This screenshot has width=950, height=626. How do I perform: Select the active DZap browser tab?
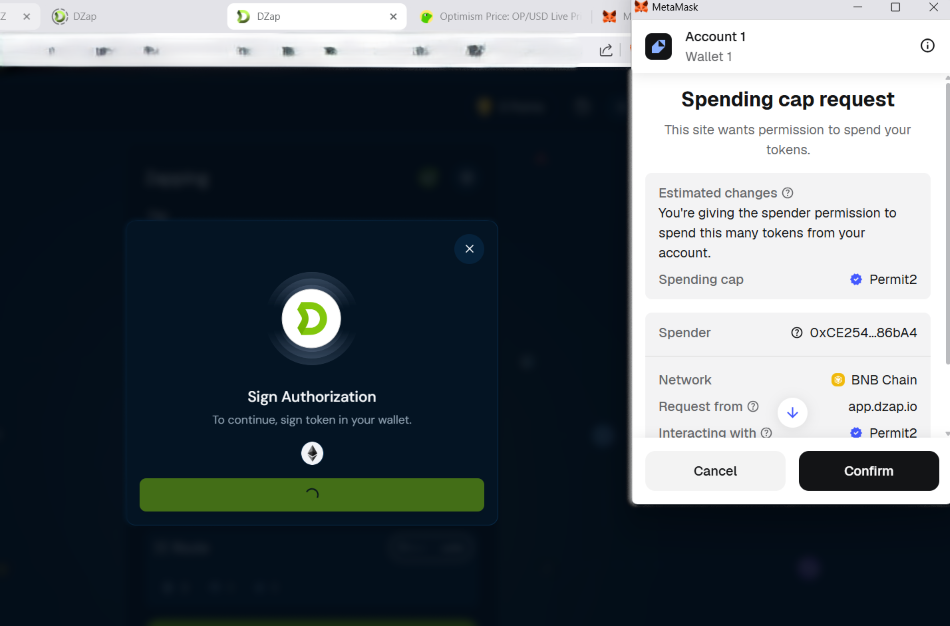[316, 16]
